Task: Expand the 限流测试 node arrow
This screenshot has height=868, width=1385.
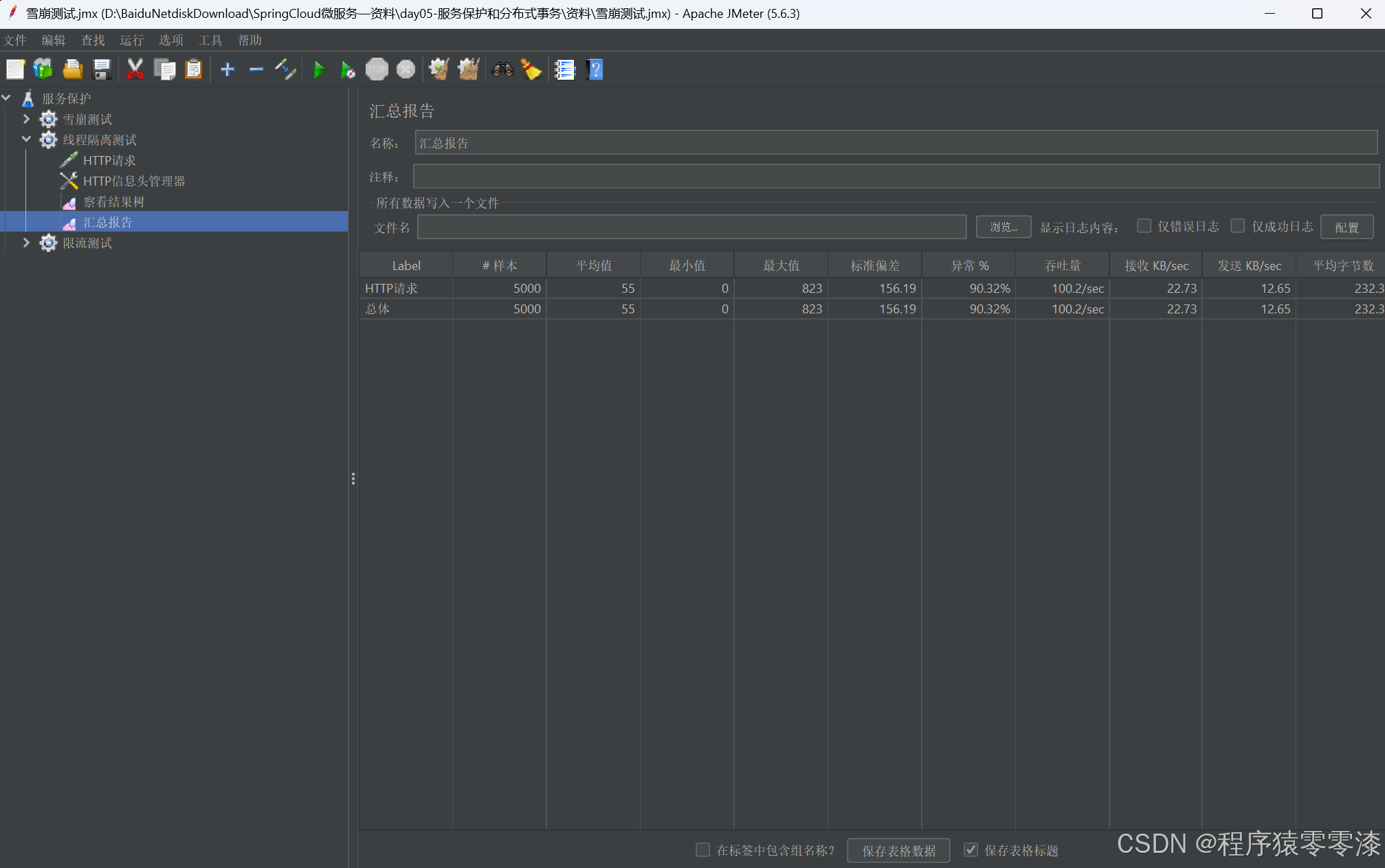Action: pos(26,243)
